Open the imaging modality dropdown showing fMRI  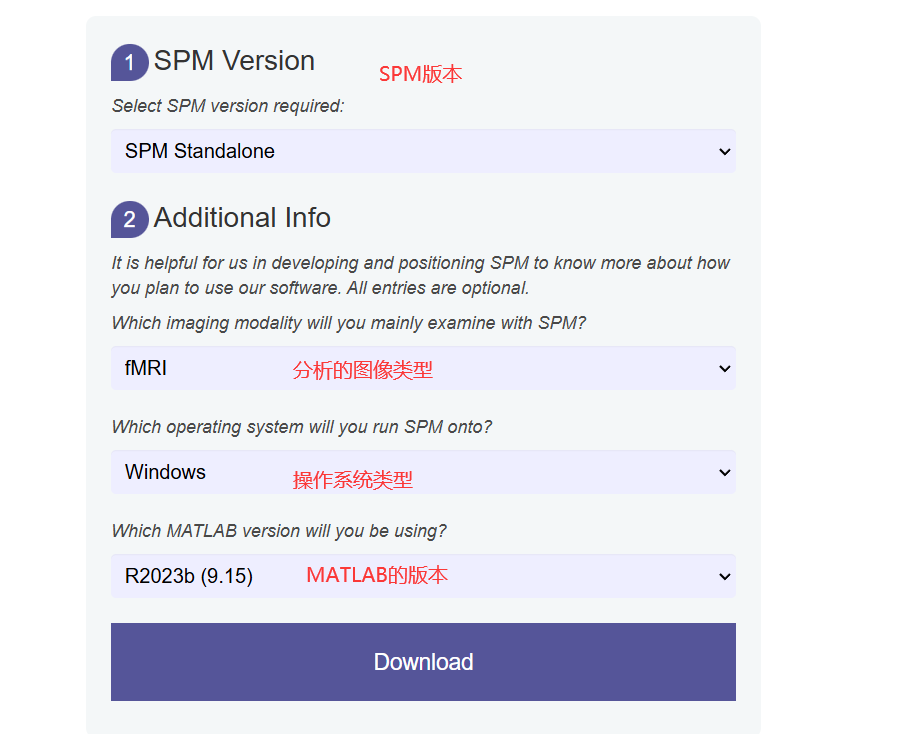click(x=422, y=369)
